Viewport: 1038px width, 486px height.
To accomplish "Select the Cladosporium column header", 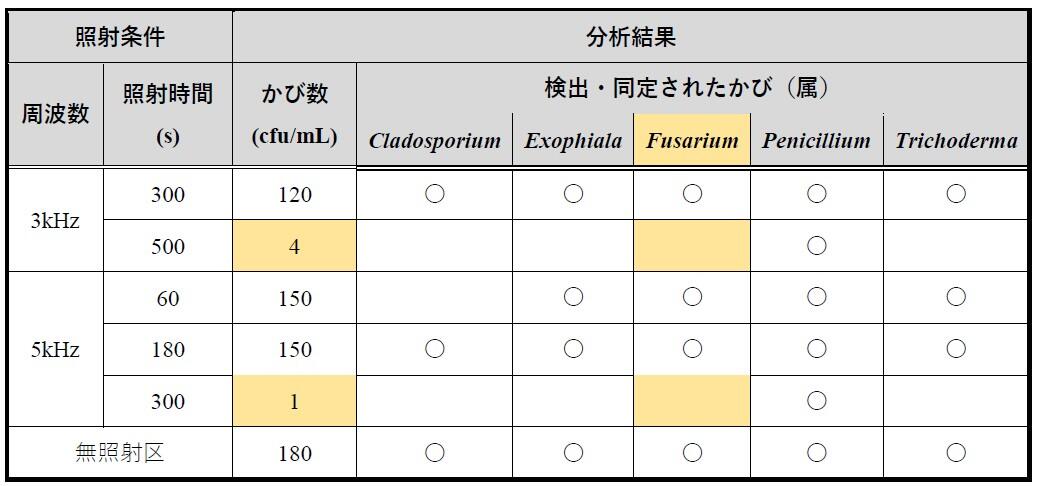I will click(435, 141).
